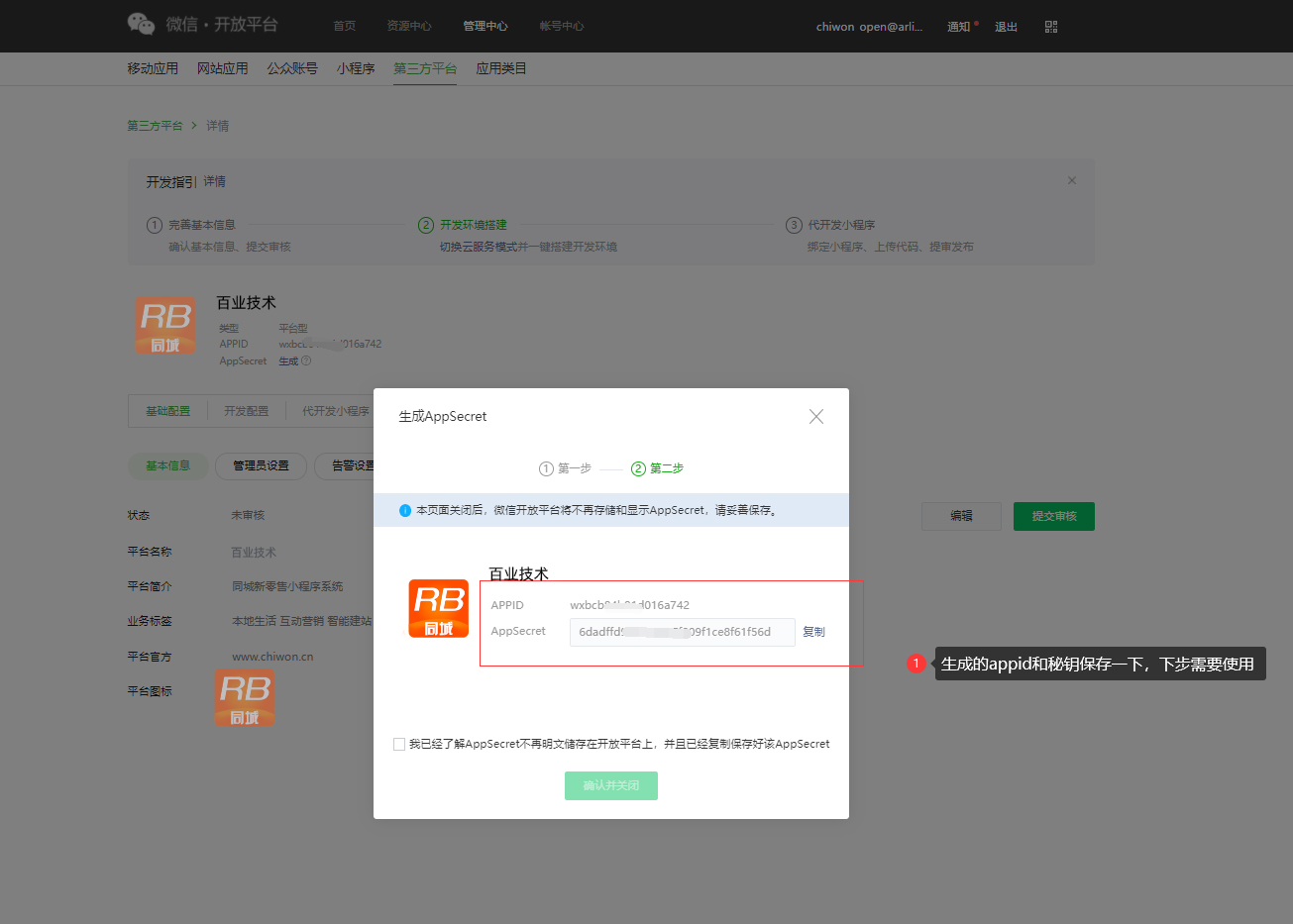
Task: Click the 提交审核 green button
Action: [1053, 516]
